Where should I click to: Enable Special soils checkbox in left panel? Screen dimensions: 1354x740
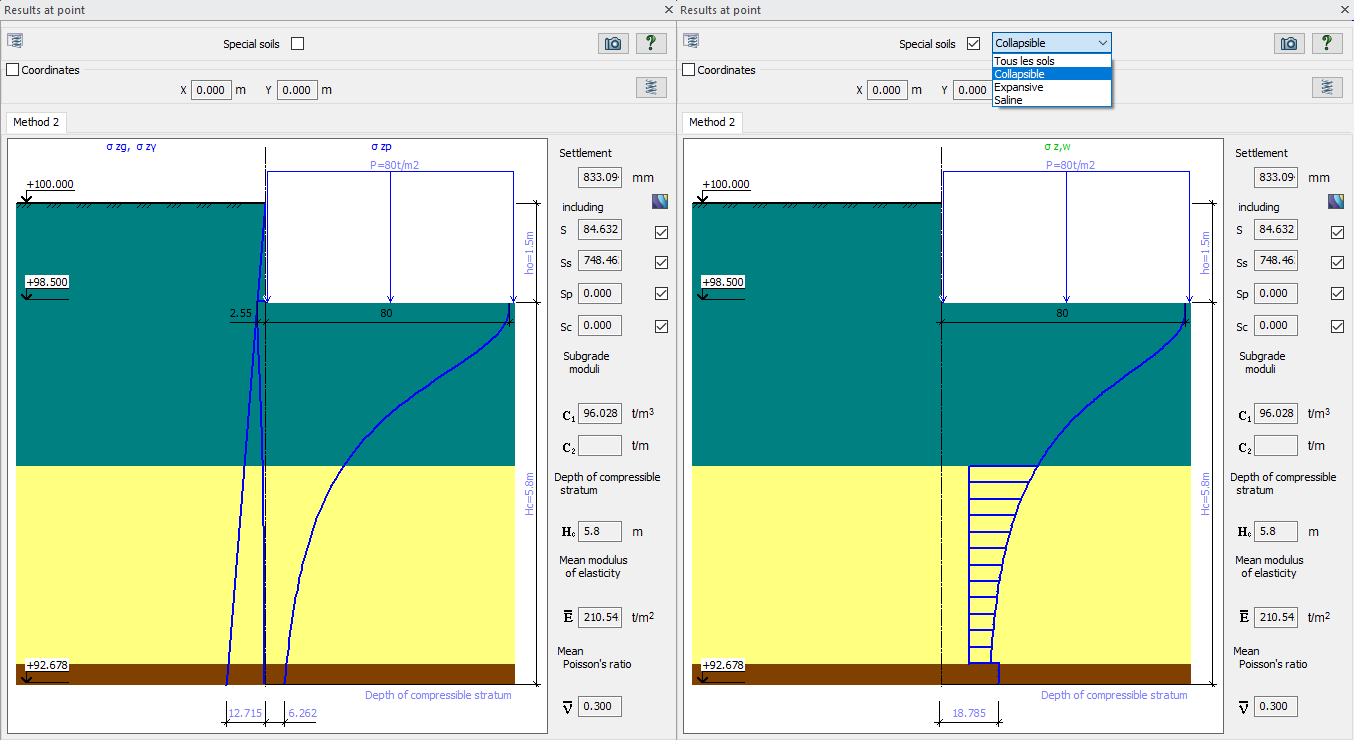297,44
